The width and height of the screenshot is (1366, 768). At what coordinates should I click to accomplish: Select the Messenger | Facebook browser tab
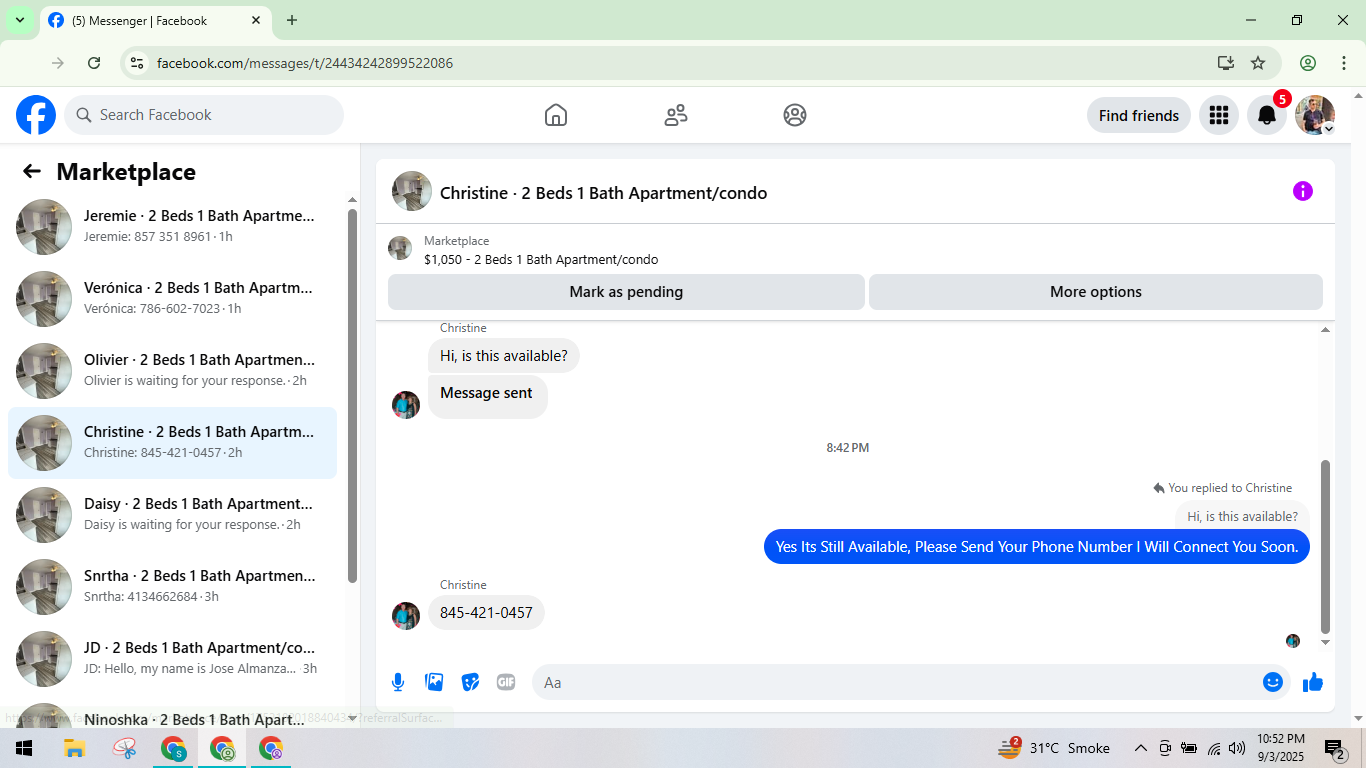tap(155, 20)
